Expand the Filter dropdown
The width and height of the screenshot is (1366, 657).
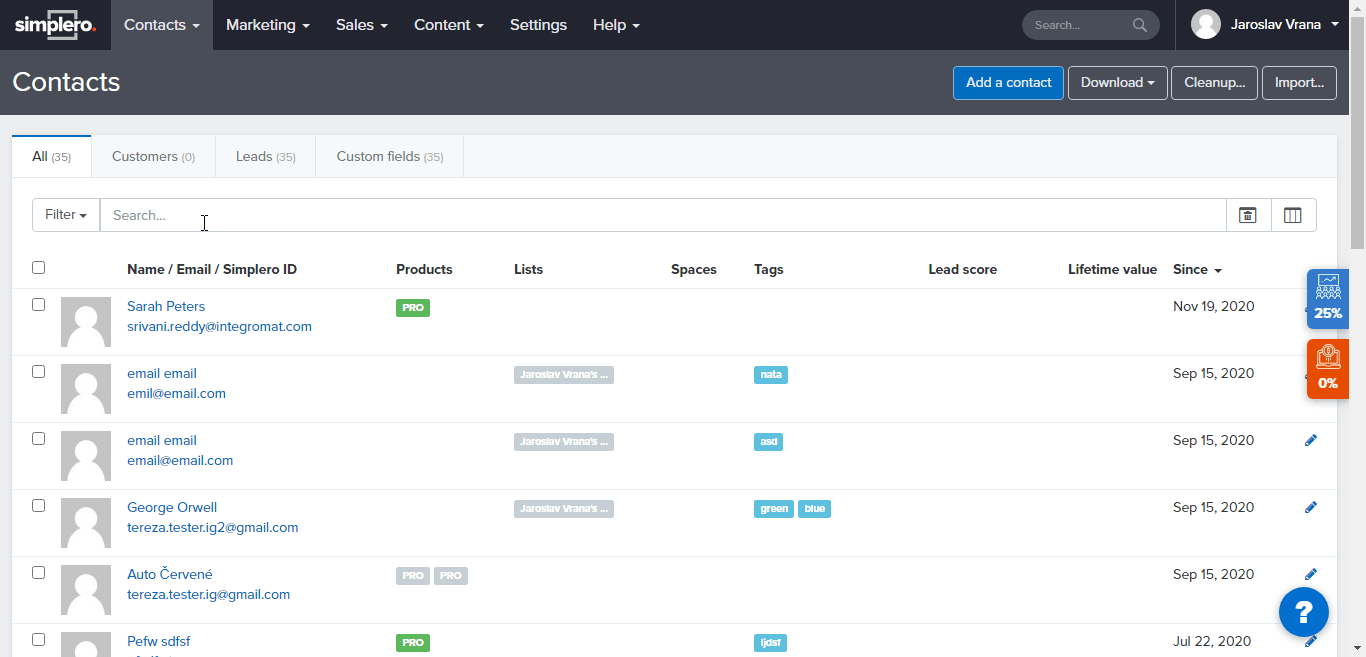[66, 215]
